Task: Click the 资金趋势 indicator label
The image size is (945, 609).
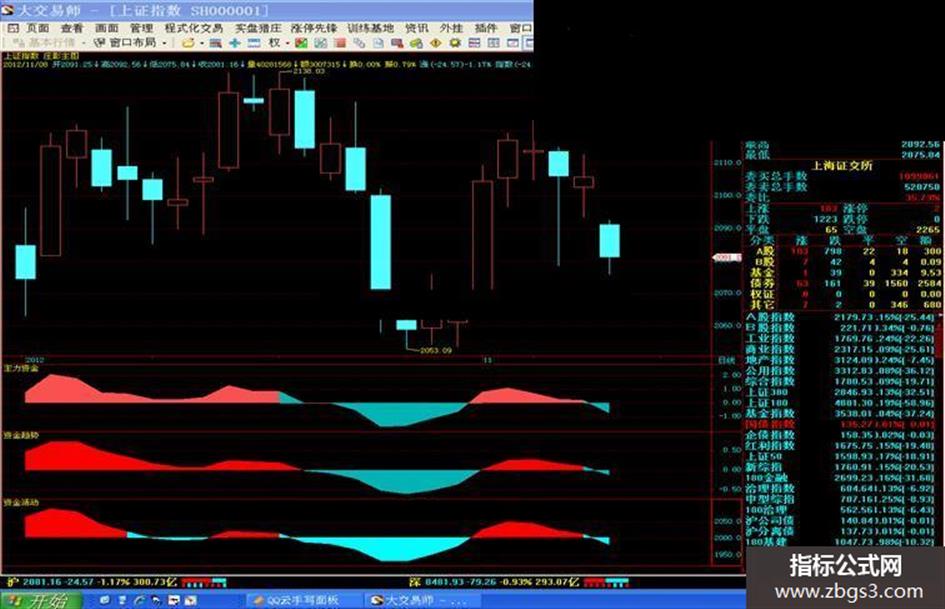Action: (x=21, y=435)
